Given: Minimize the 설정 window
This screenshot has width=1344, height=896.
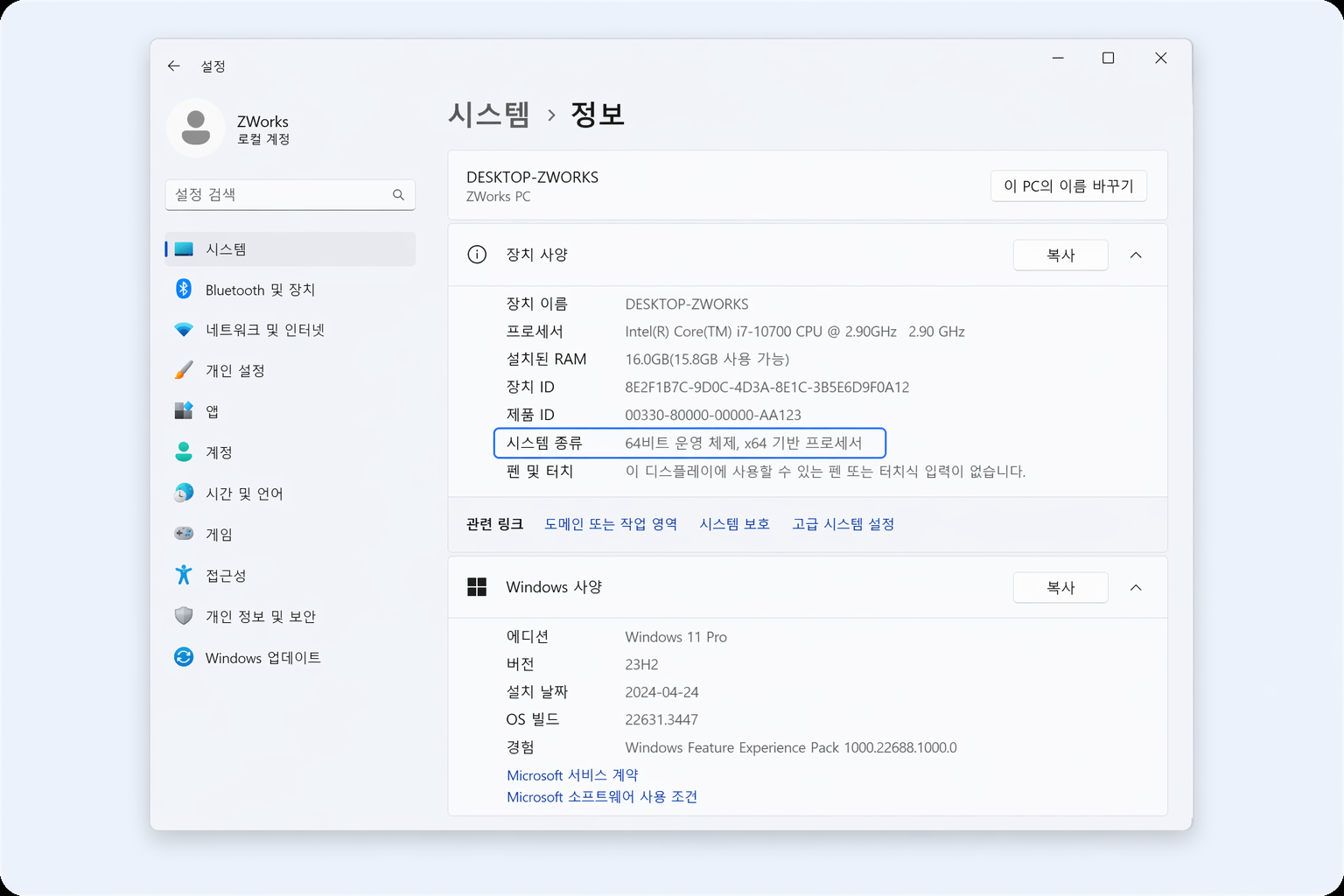Looking at the screenshot, I should (x=1058, y=58).
